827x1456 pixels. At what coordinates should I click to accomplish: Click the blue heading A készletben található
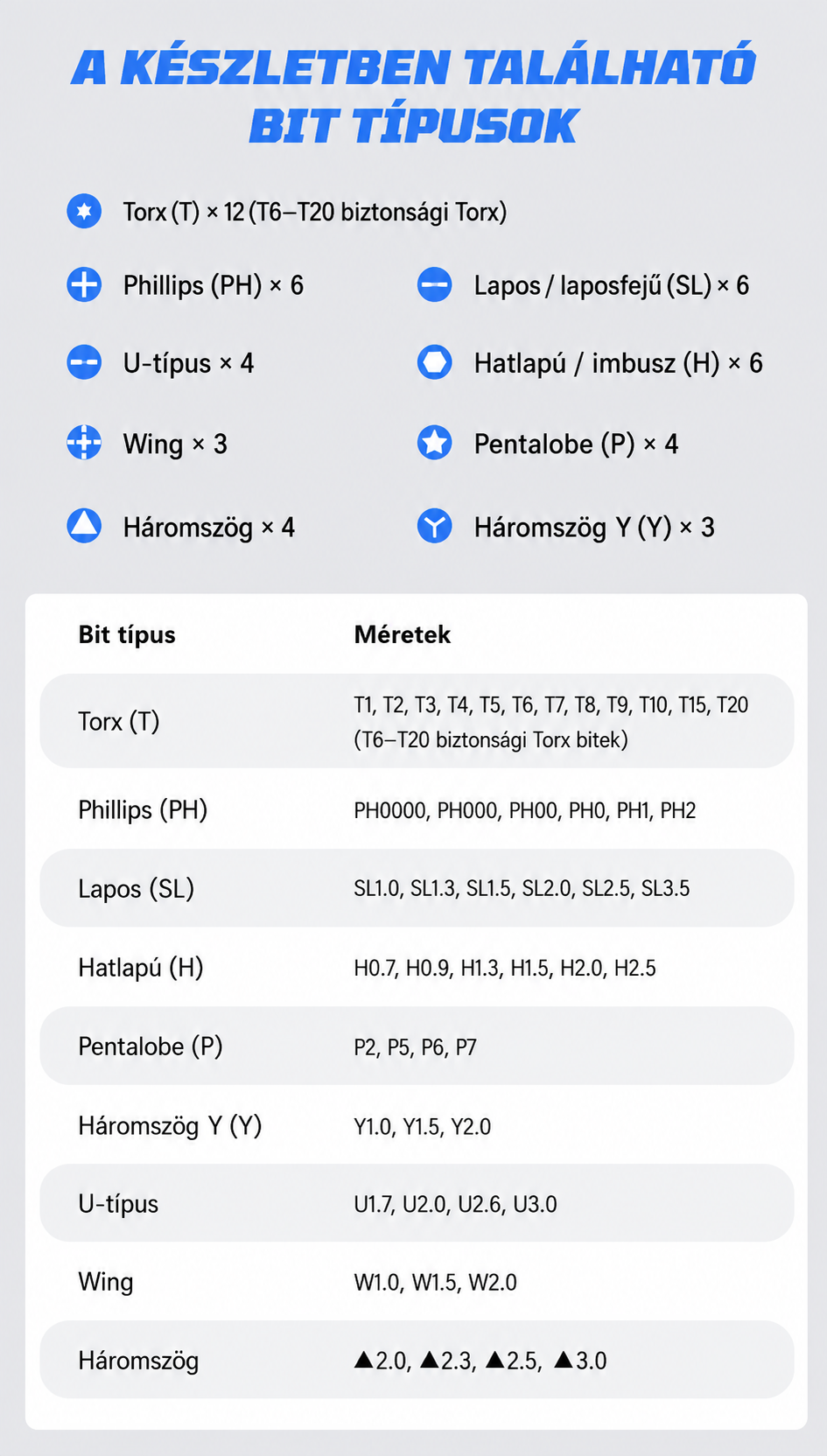pos(414,67)
